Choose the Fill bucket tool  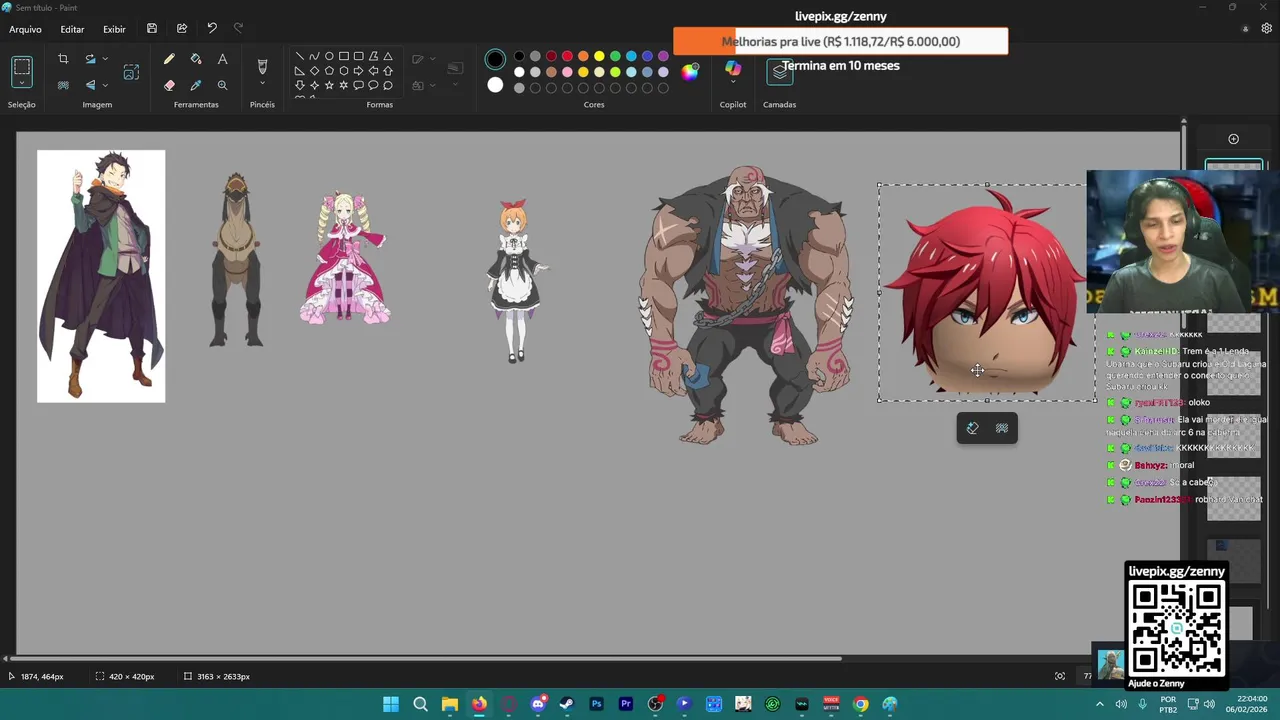196,60
